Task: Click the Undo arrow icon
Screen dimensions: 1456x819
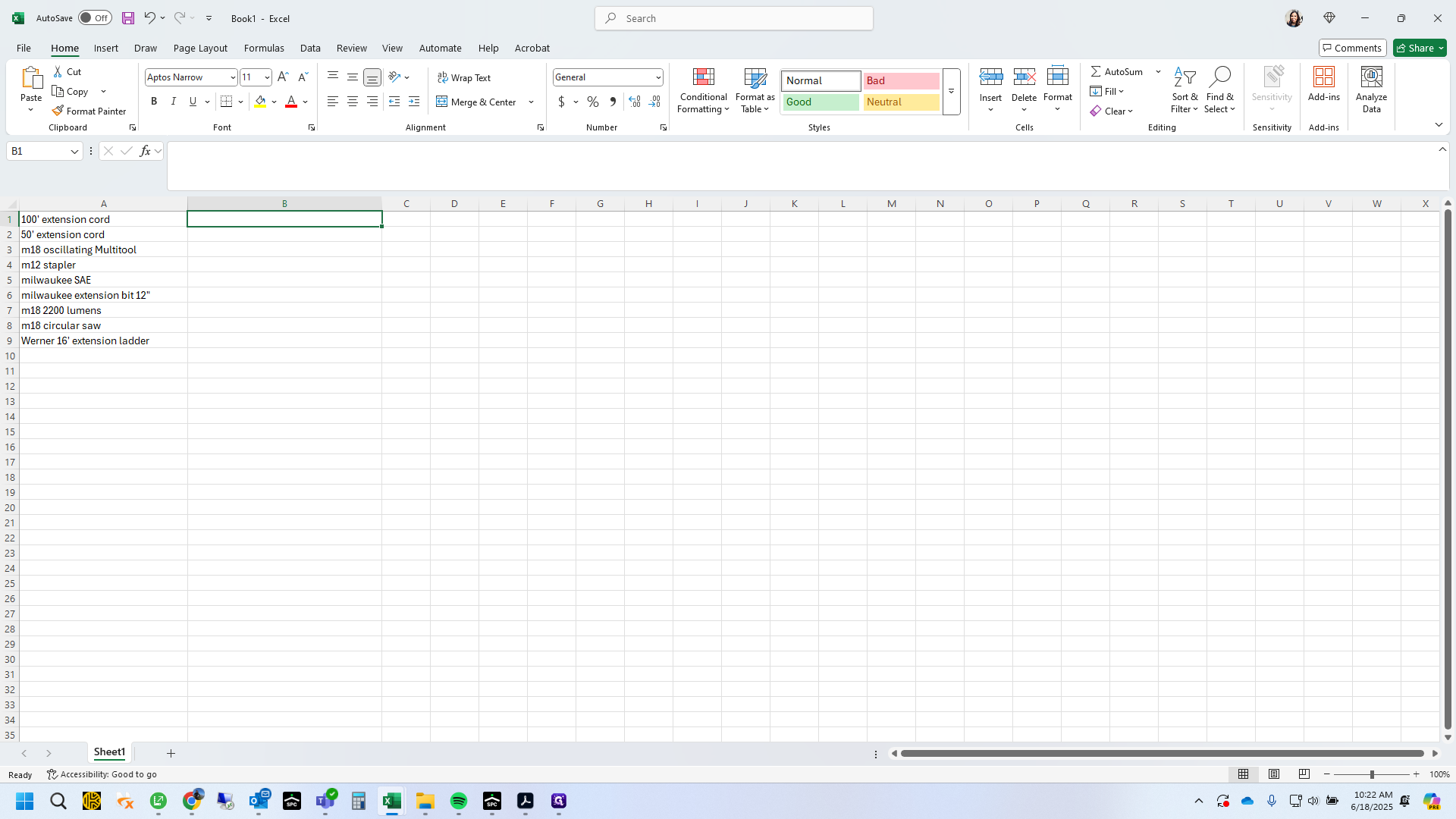Action: tap(149, 18)
